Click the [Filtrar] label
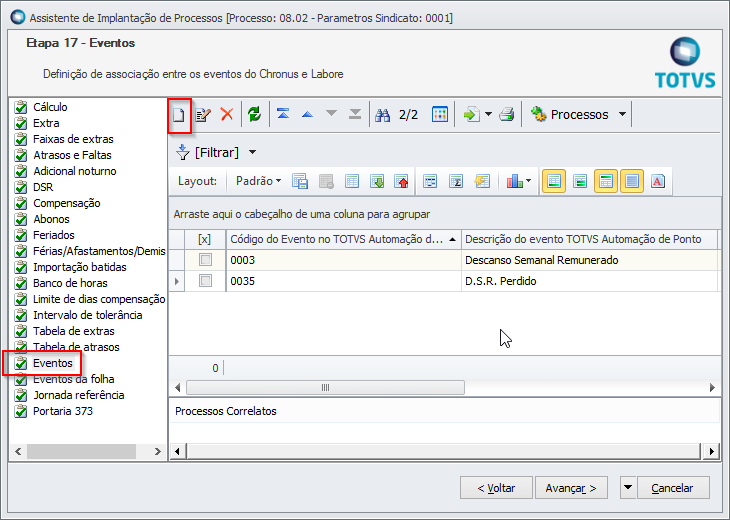Image resolution: width=730 pixels, height=520 pixels. [216, 152]
